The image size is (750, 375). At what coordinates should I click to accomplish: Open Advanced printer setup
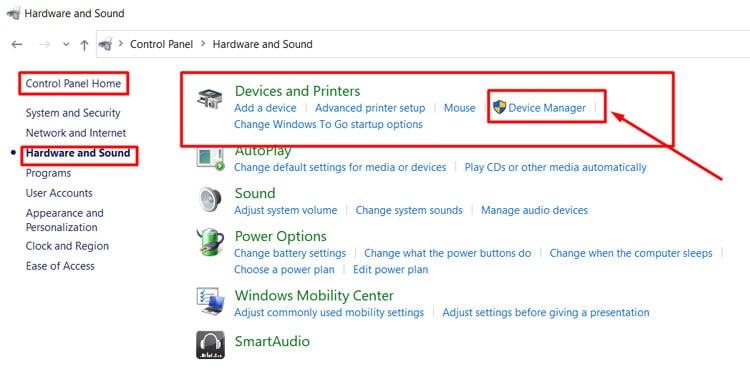coord(370,108)
